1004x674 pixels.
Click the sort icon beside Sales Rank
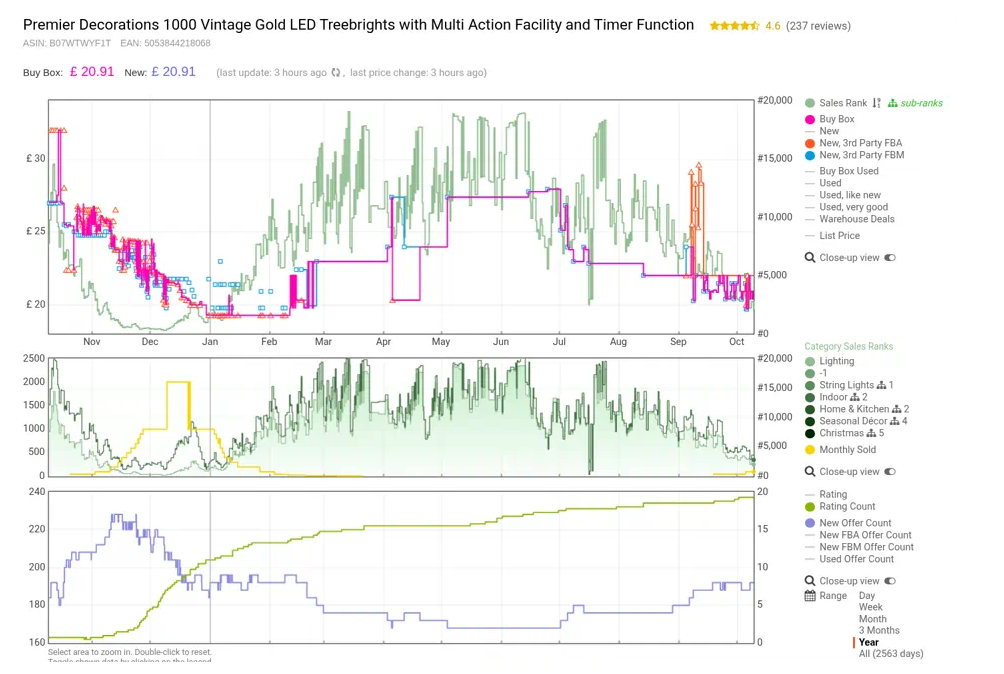(877, 103)
